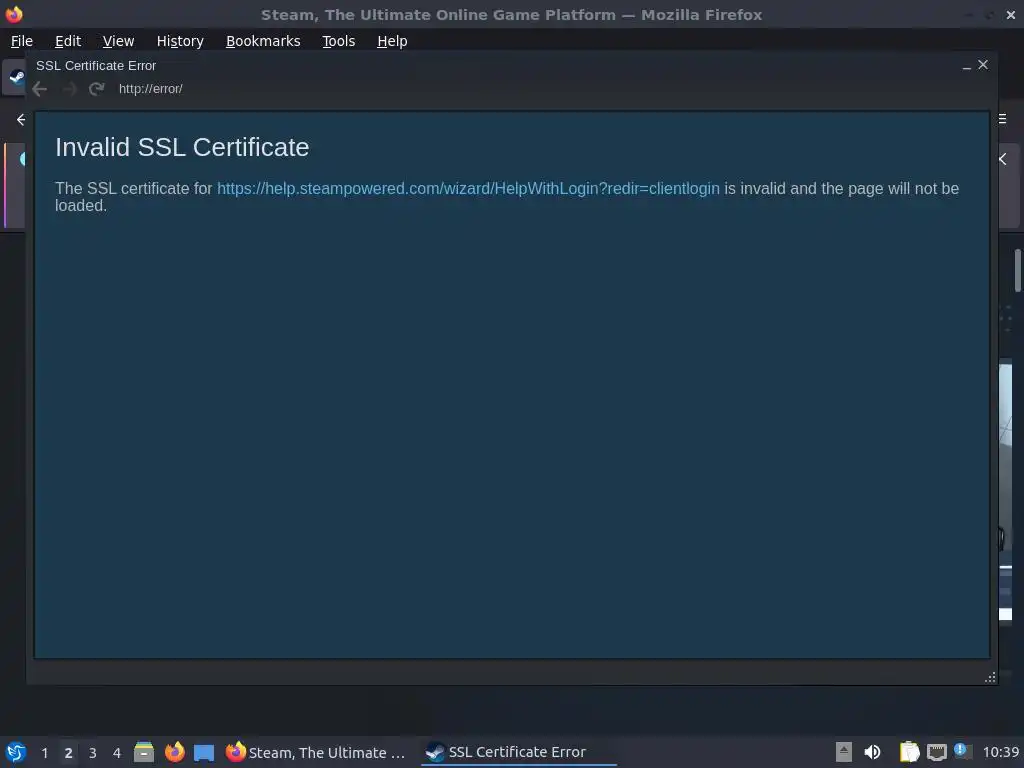Switch to workspace 2
The width and height of the screenshot is (1024, 768).
click(x=69, y=753)
